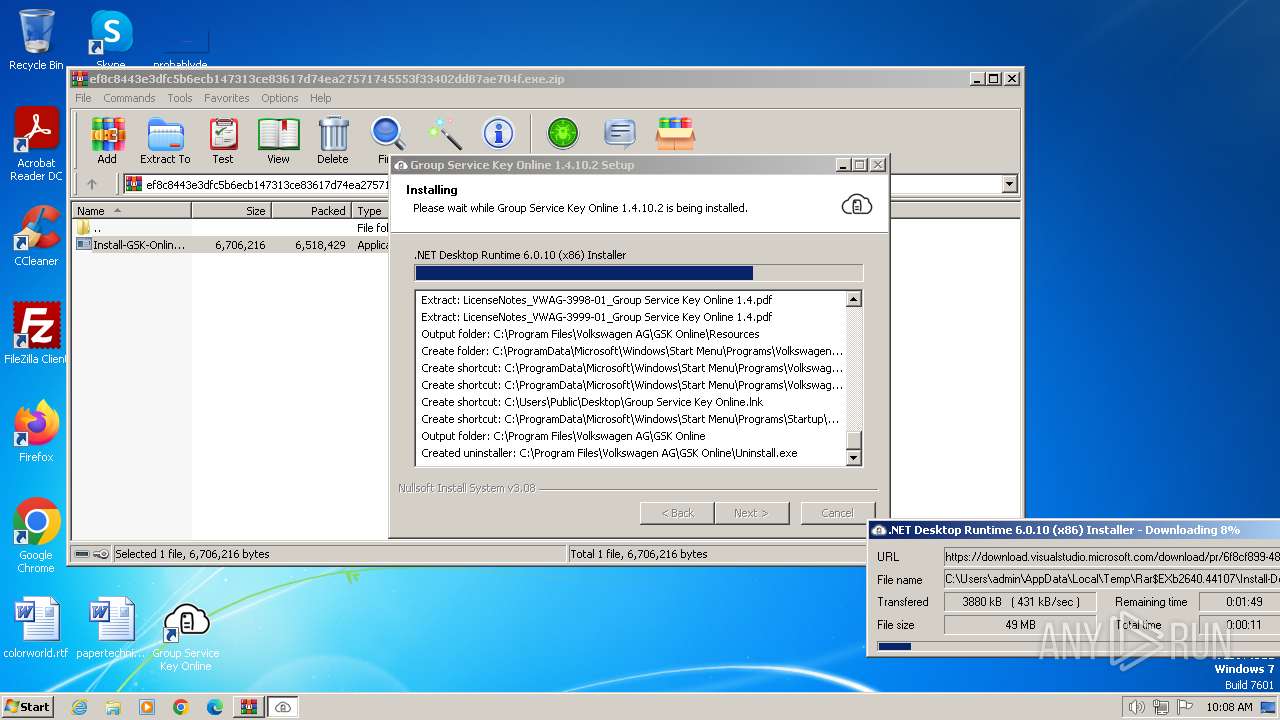Open WinRAR Options menu
The image size is (1280, 720).
point(280,98)
